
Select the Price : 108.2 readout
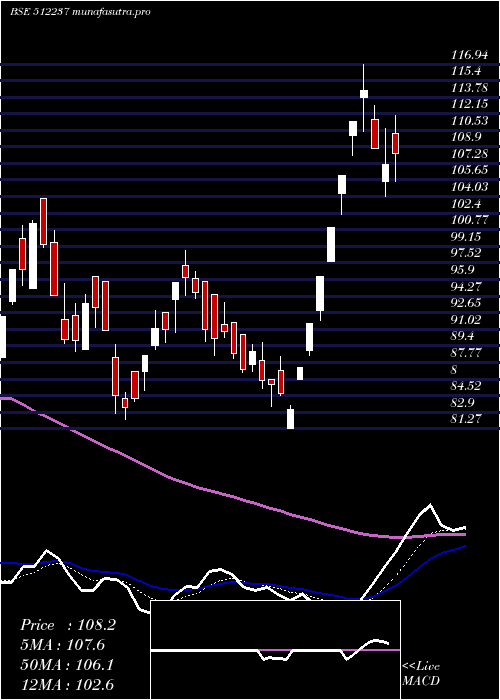pos(68,625)
